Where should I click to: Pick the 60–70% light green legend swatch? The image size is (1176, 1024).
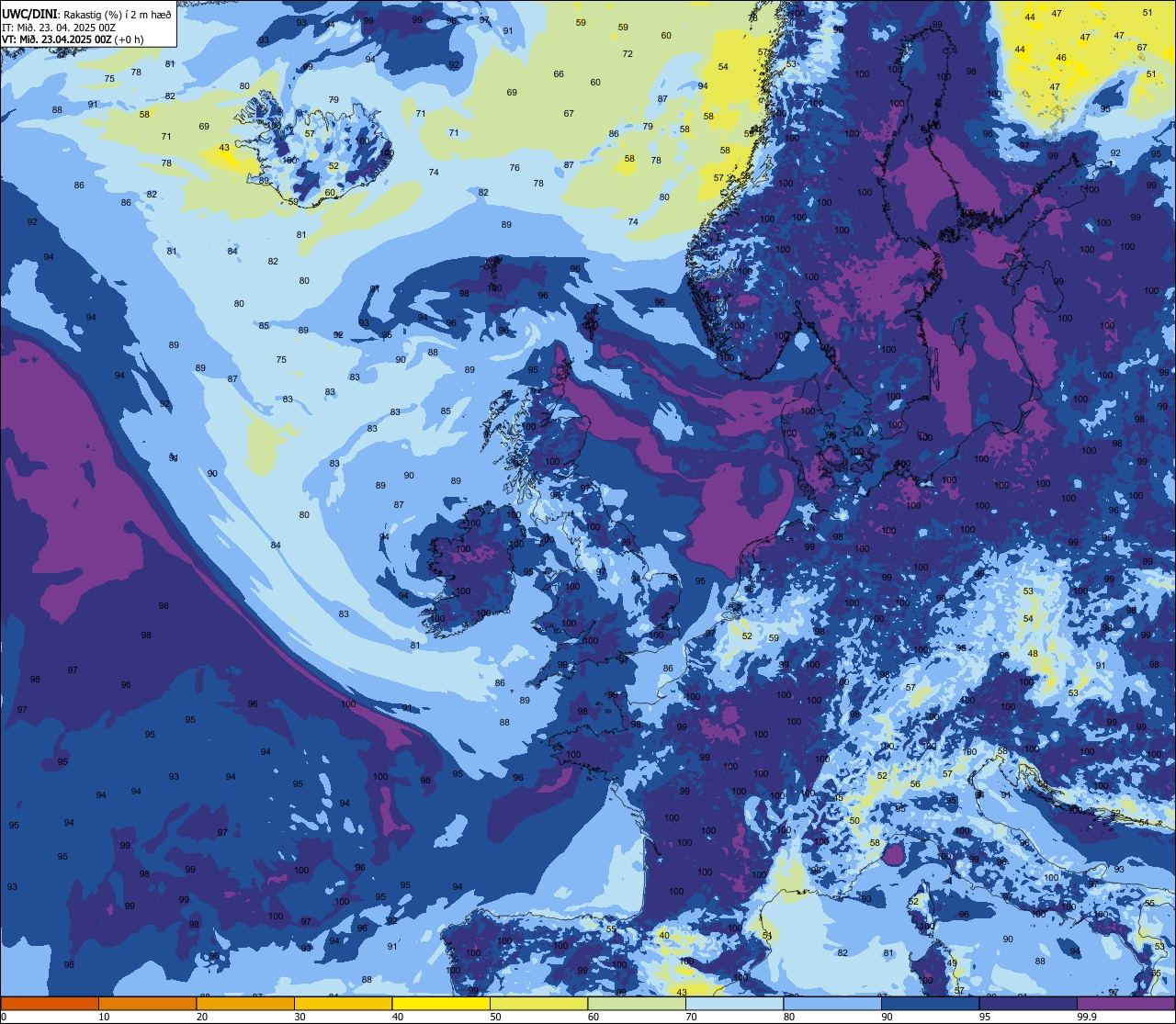click(x=637, y=1003)
